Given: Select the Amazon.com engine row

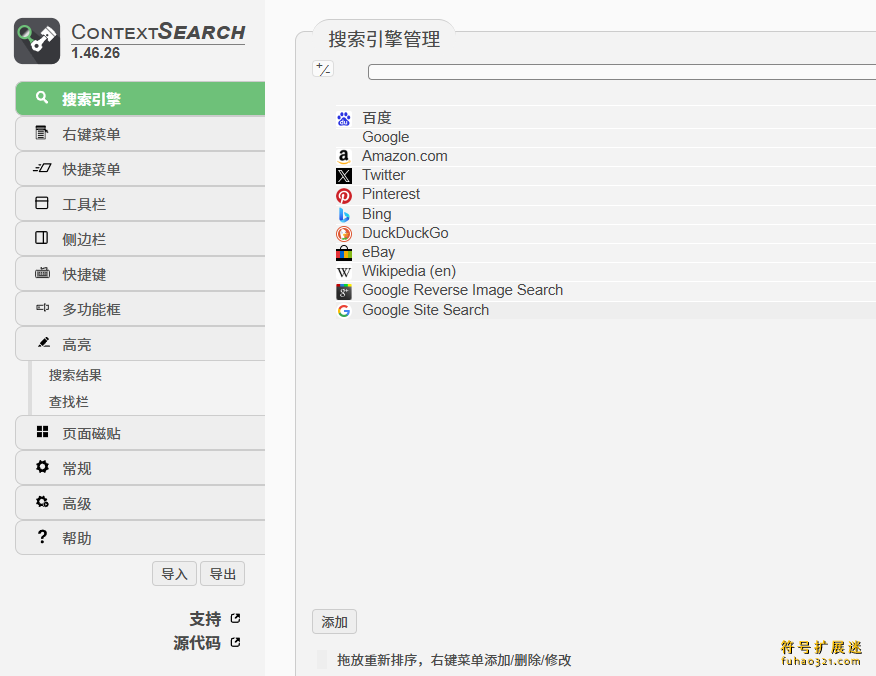Looking at the screenshot, I should (x=606, y=156).
